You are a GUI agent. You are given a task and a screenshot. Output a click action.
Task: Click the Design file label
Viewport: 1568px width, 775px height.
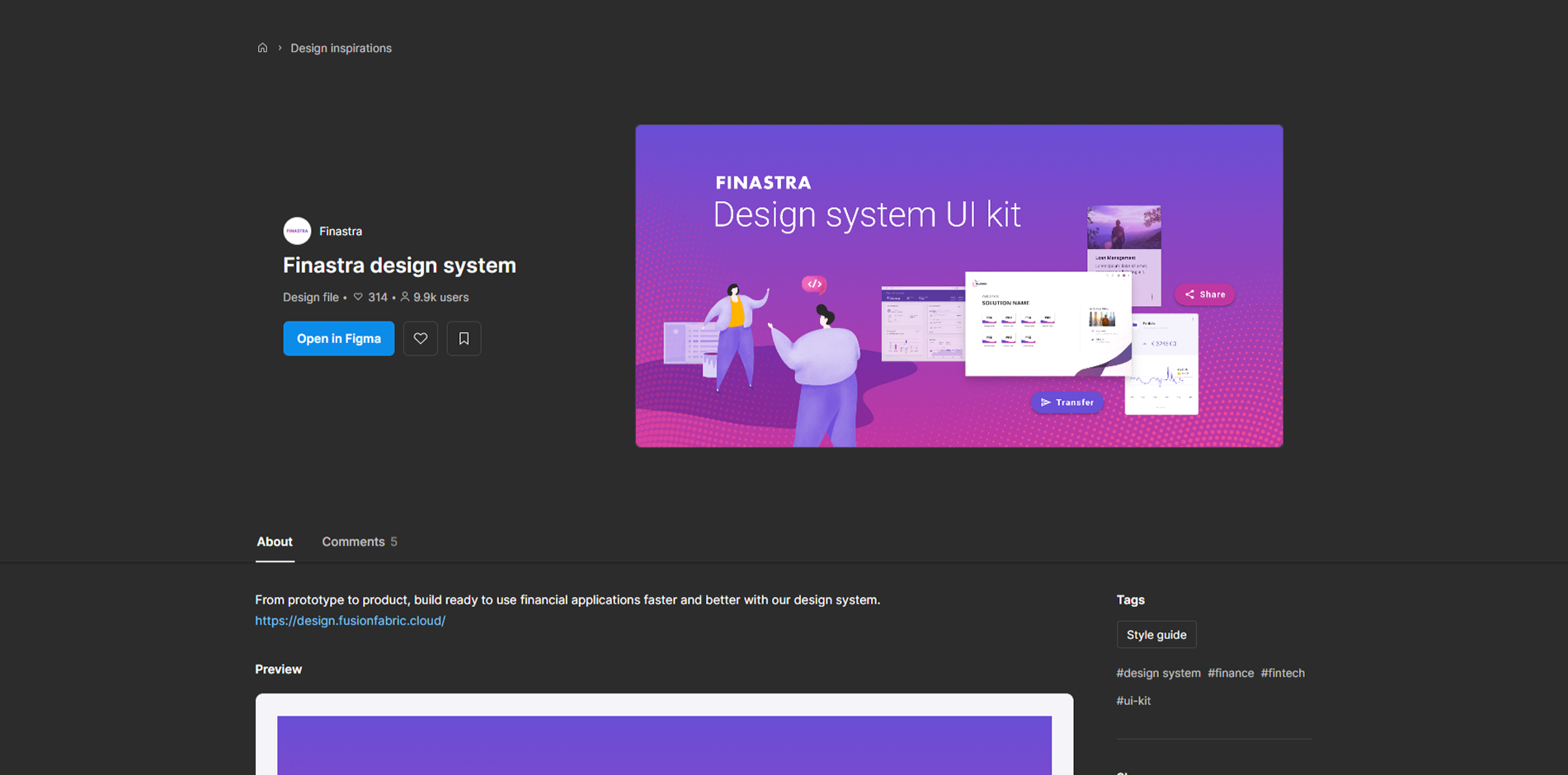click(x=311, y=297)
